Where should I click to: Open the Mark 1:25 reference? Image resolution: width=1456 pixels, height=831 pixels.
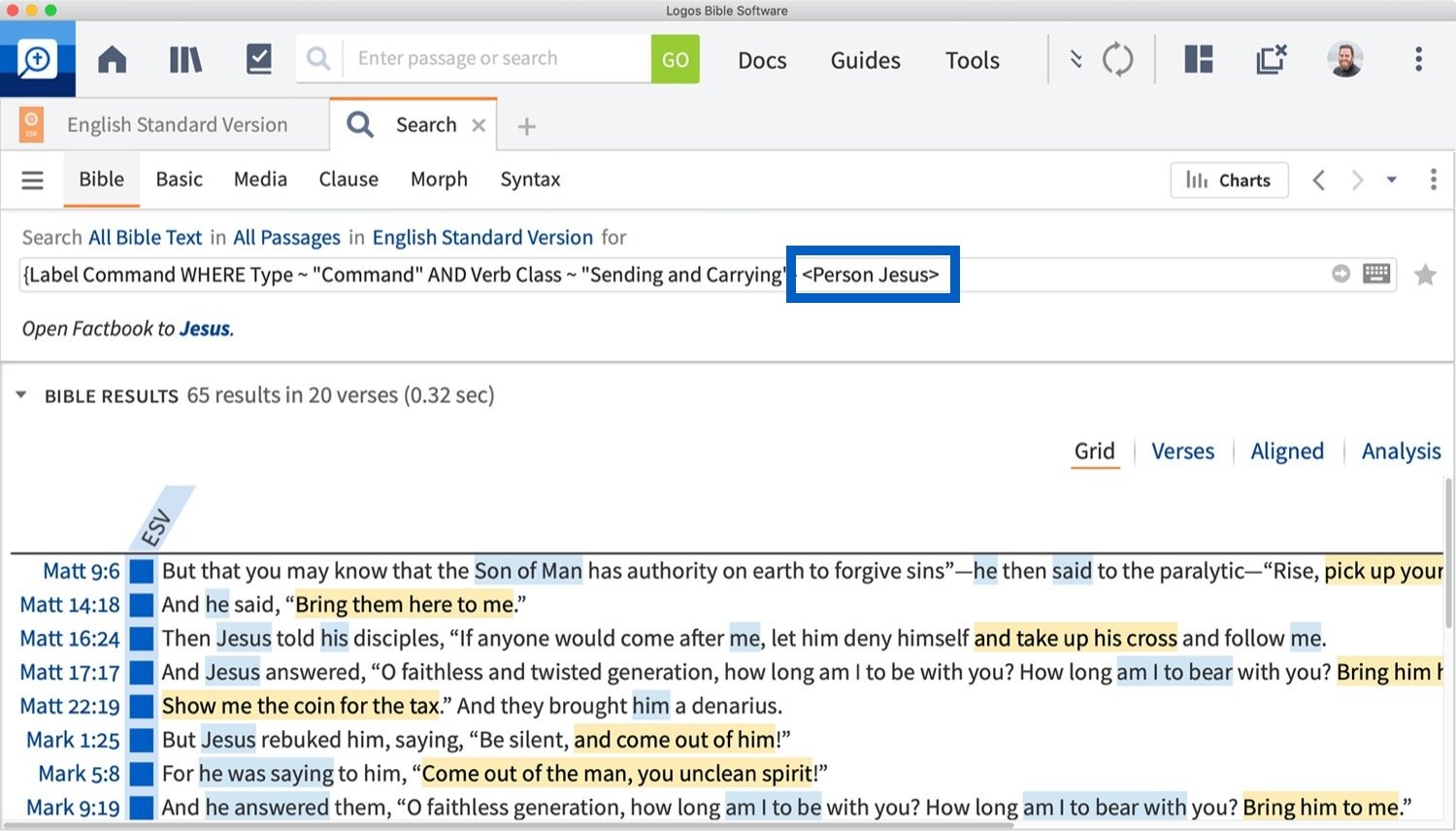coord(73,741)
